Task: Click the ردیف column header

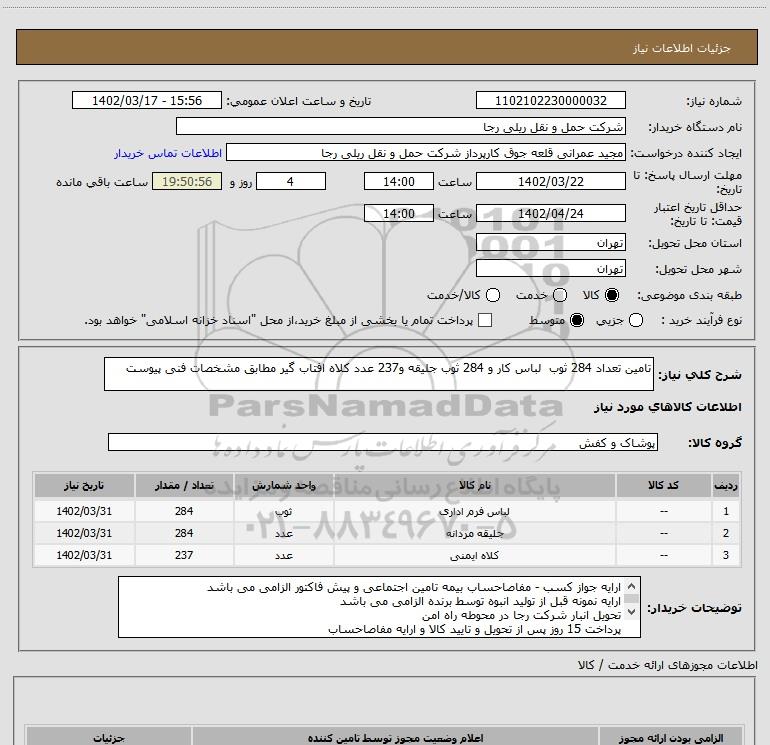Action: (726, 485)
